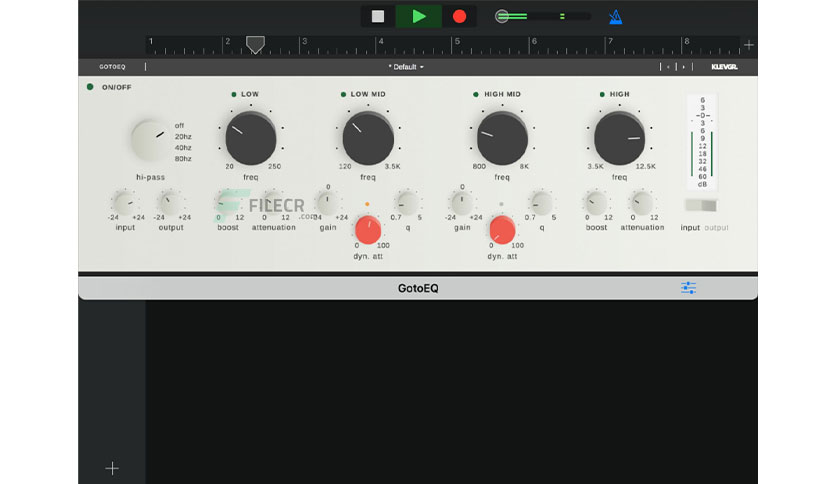836x484 pixels.
Task: Open the Default preset dropdown
Action: tap(406, 67)
